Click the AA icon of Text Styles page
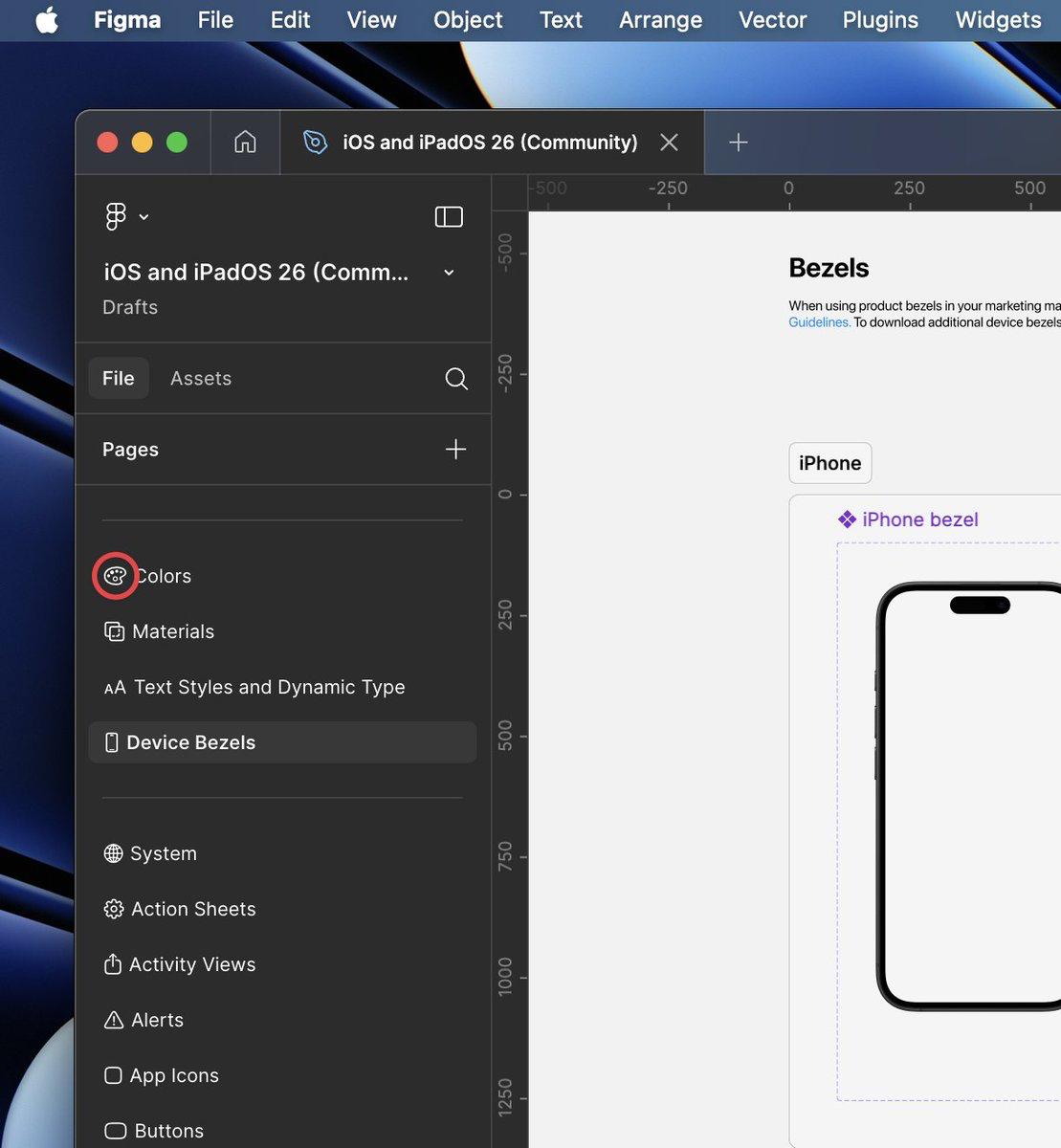Screen dimensions: 1061x1148 (115, 688)
